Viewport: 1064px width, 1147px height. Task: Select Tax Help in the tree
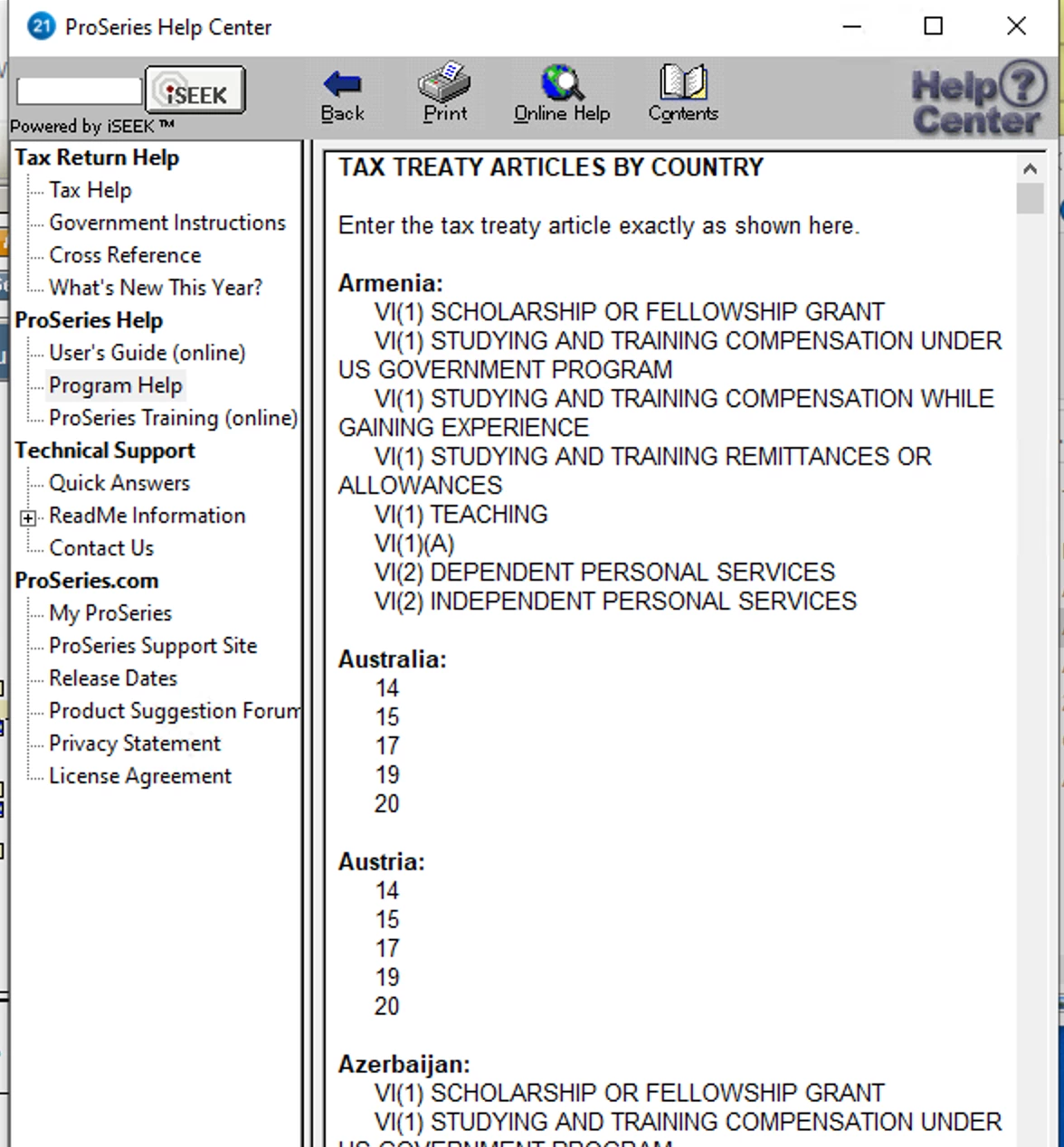click(x=90, y=190)
